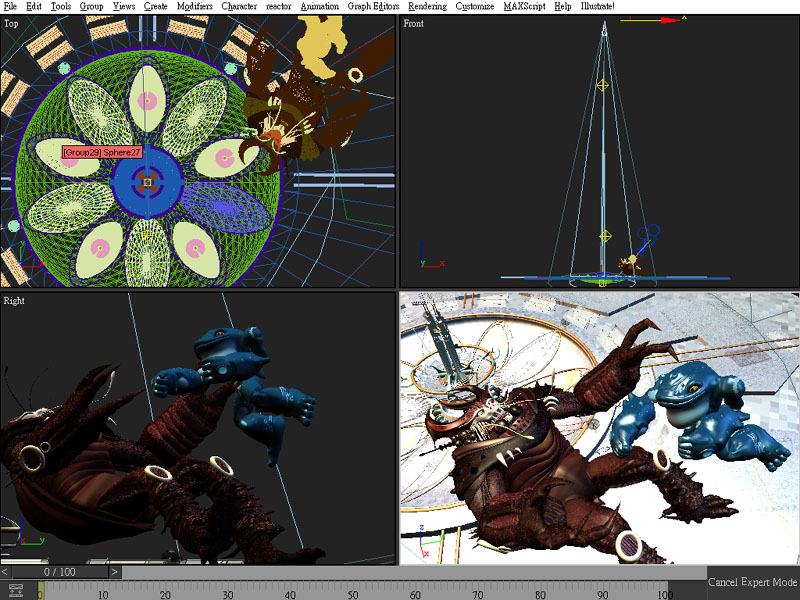Click the Top viewport label
The height and width of the screenshot is (600, 800).
11,23
